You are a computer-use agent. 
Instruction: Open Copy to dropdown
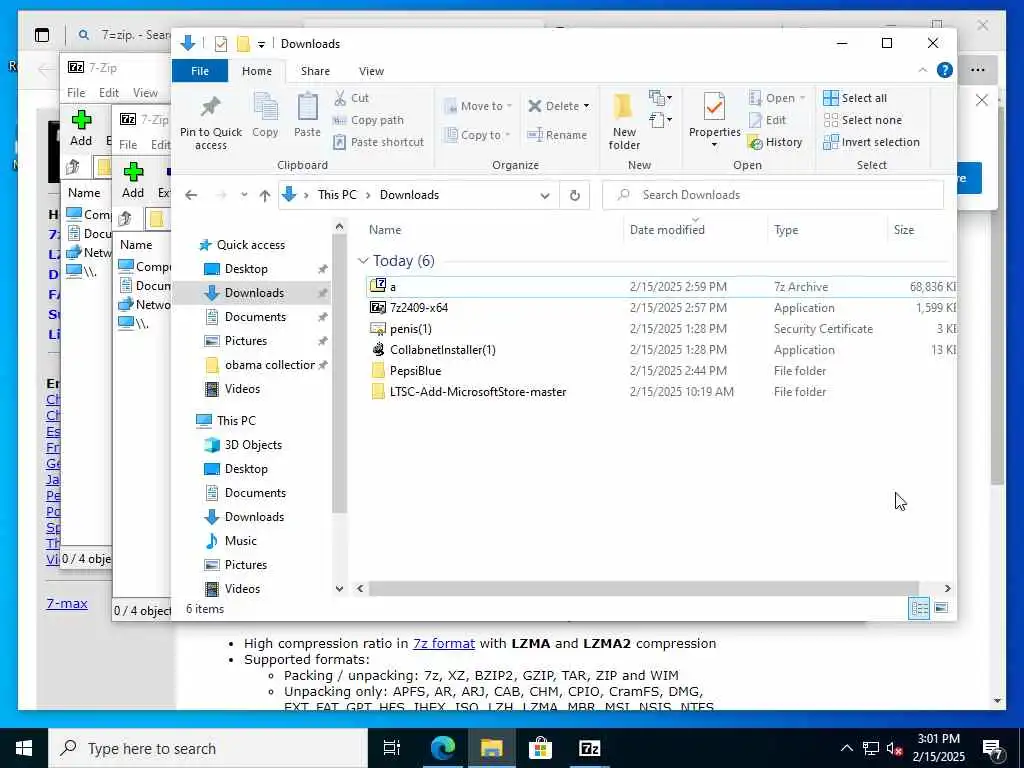tap(477, 135)
